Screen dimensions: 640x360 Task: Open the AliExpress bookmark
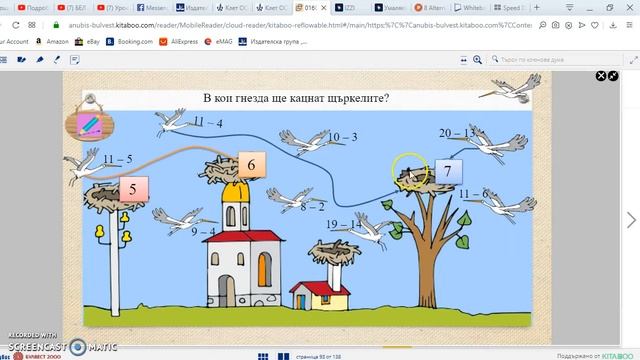(x=179, y=42)
